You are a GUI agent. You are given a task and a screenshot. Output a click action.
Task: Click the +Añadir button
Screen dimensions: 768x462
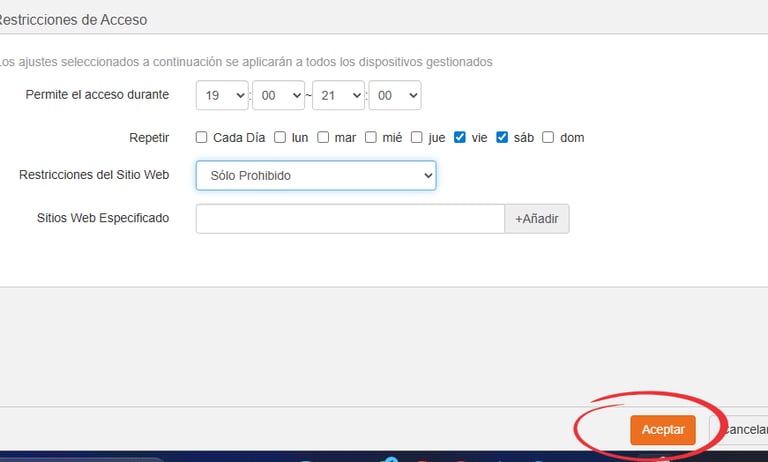[537, 219]
